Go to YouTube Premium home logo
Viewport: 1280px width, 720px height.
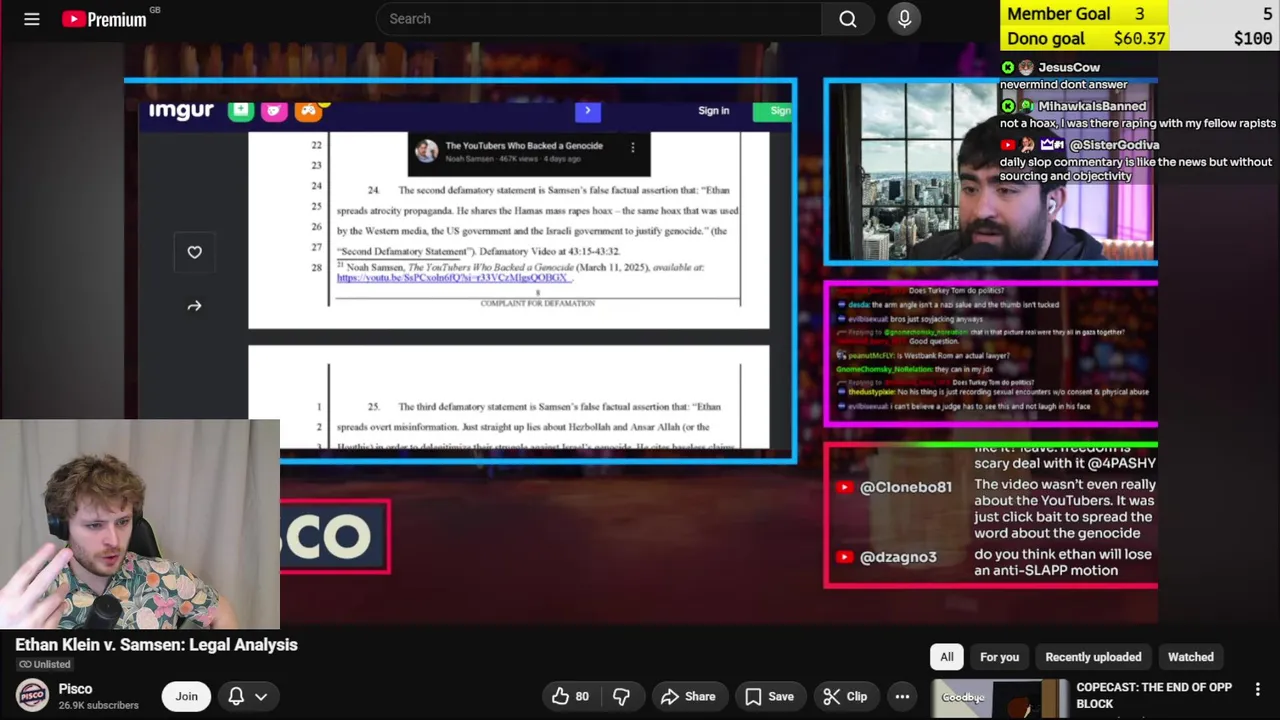[105, 19]
